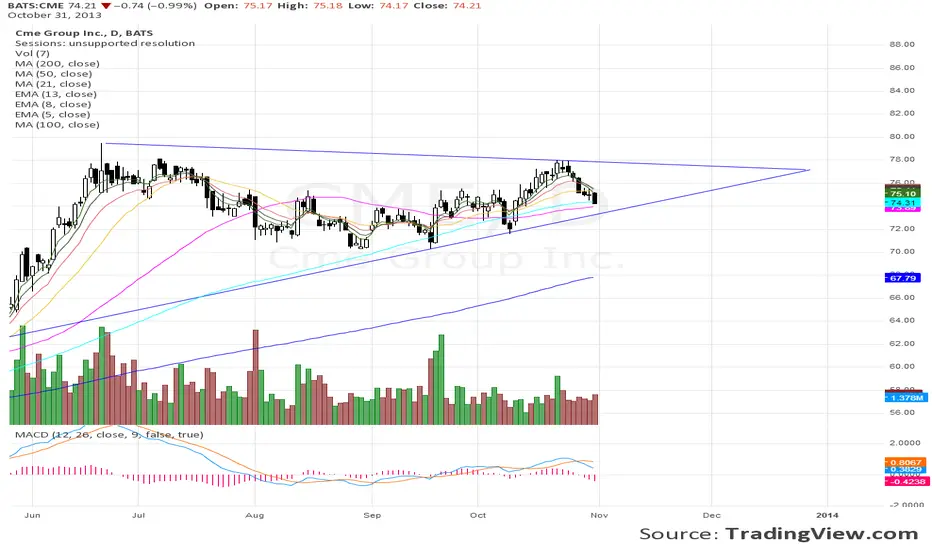Select the MA (100, close) indicator label
This screenshot has width=932, height=550.
[x=57, y=124]
